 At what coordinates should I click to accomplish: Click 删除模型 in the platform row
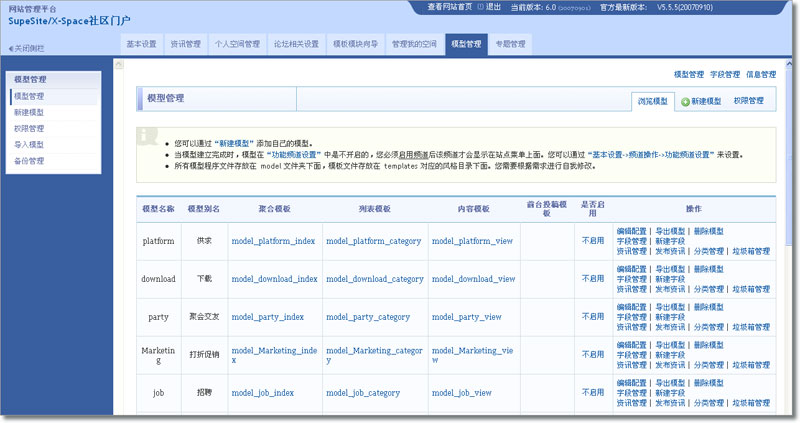pos(709,231)
